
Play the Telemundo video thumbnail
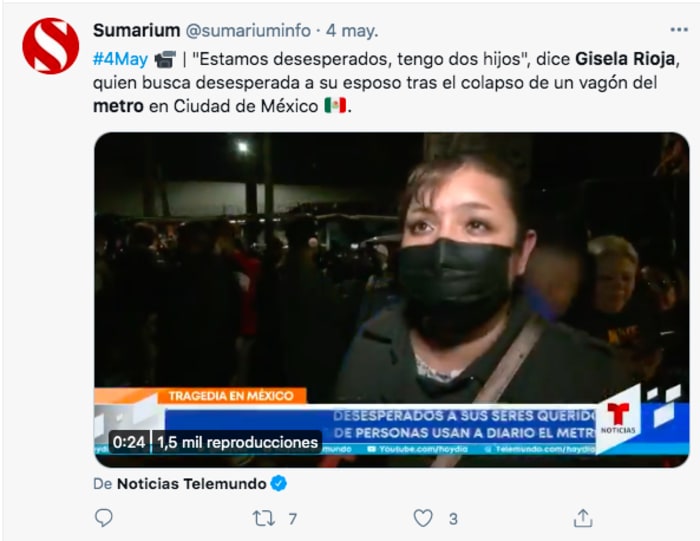tap(392, 300)
